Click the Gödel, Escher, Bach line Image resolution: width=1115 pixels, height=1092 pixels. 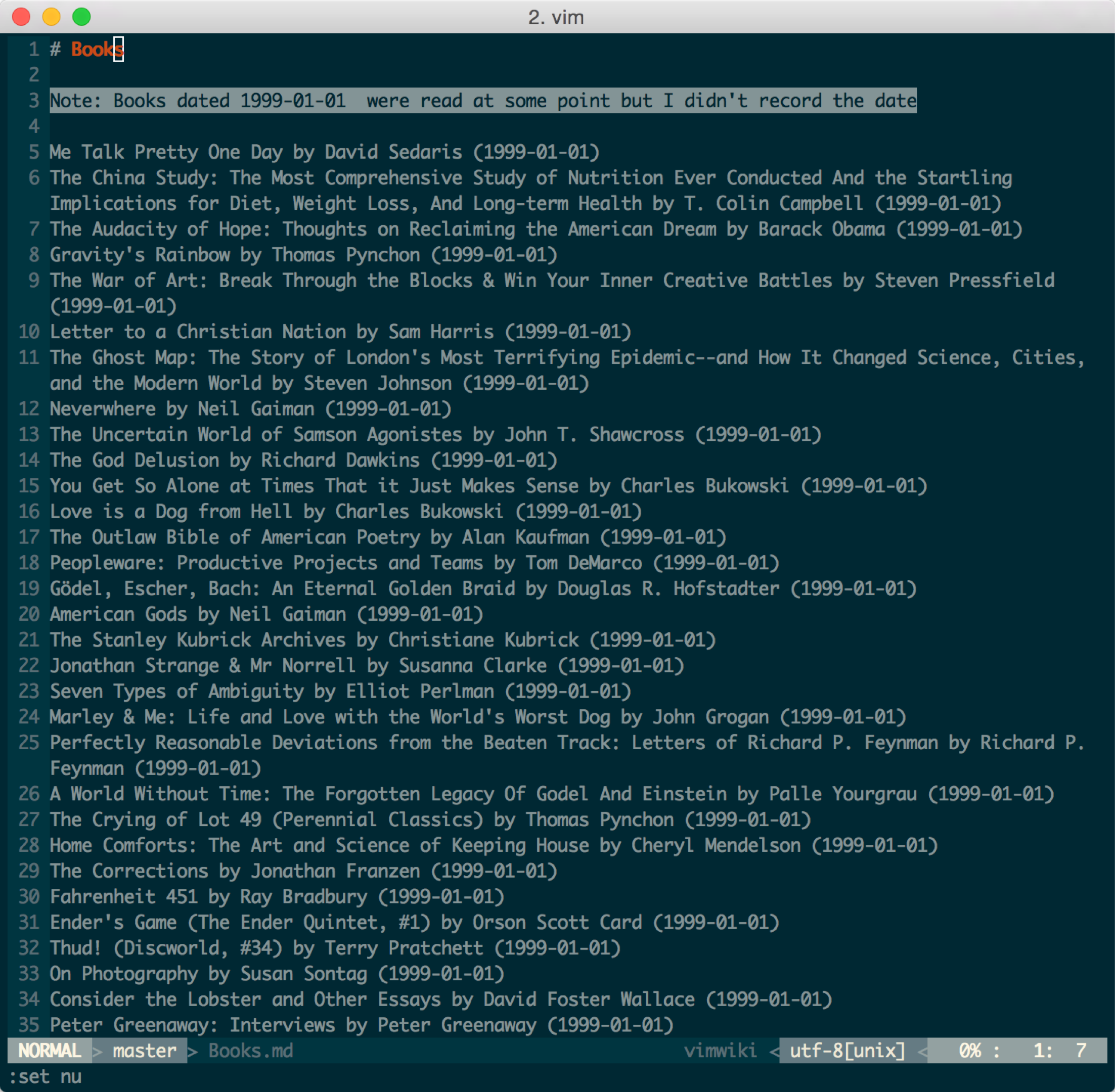pyautogui.click(x=482, y=588)
